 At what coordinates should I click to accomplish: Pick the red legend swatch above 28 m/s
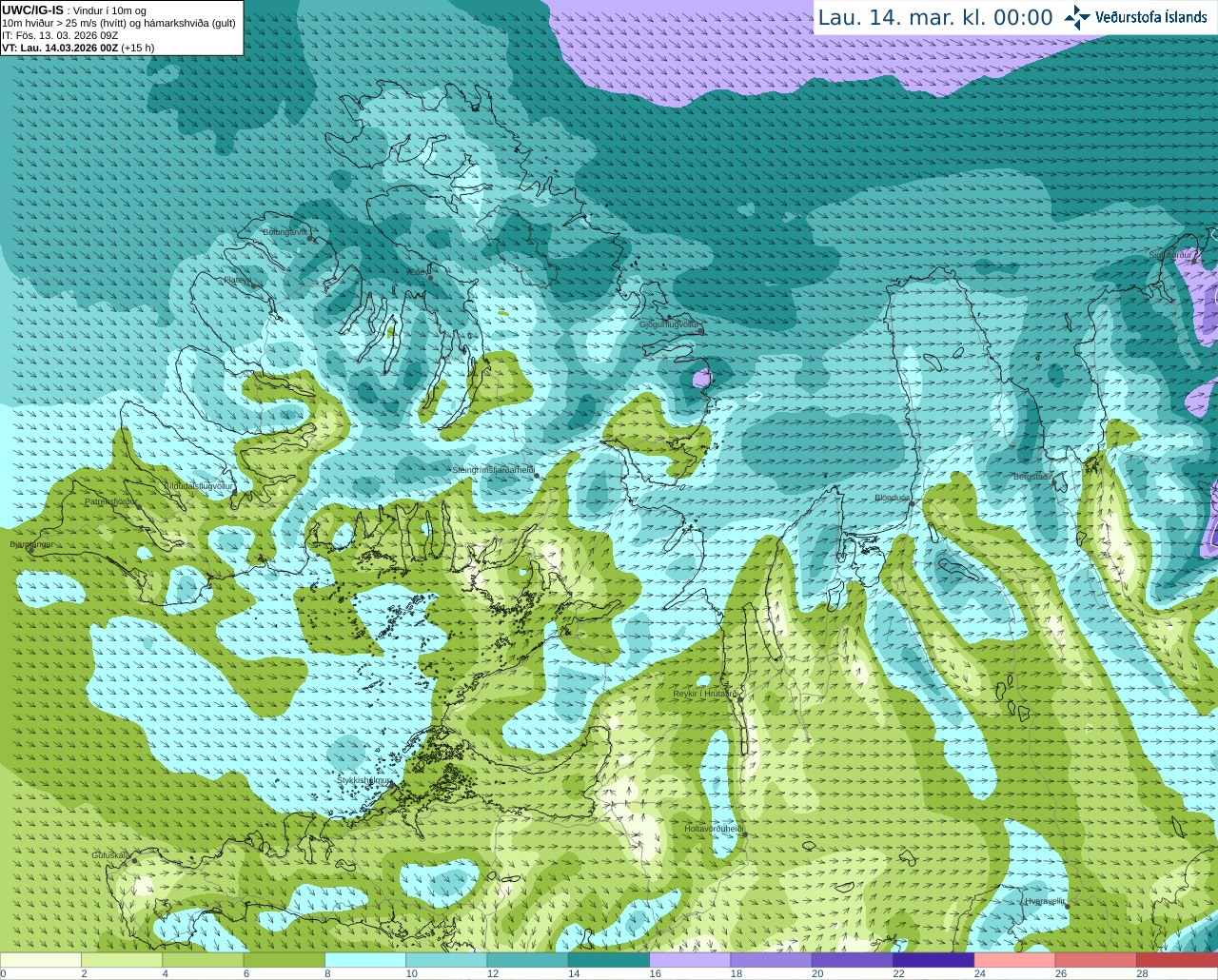(x=1177, y=959)
